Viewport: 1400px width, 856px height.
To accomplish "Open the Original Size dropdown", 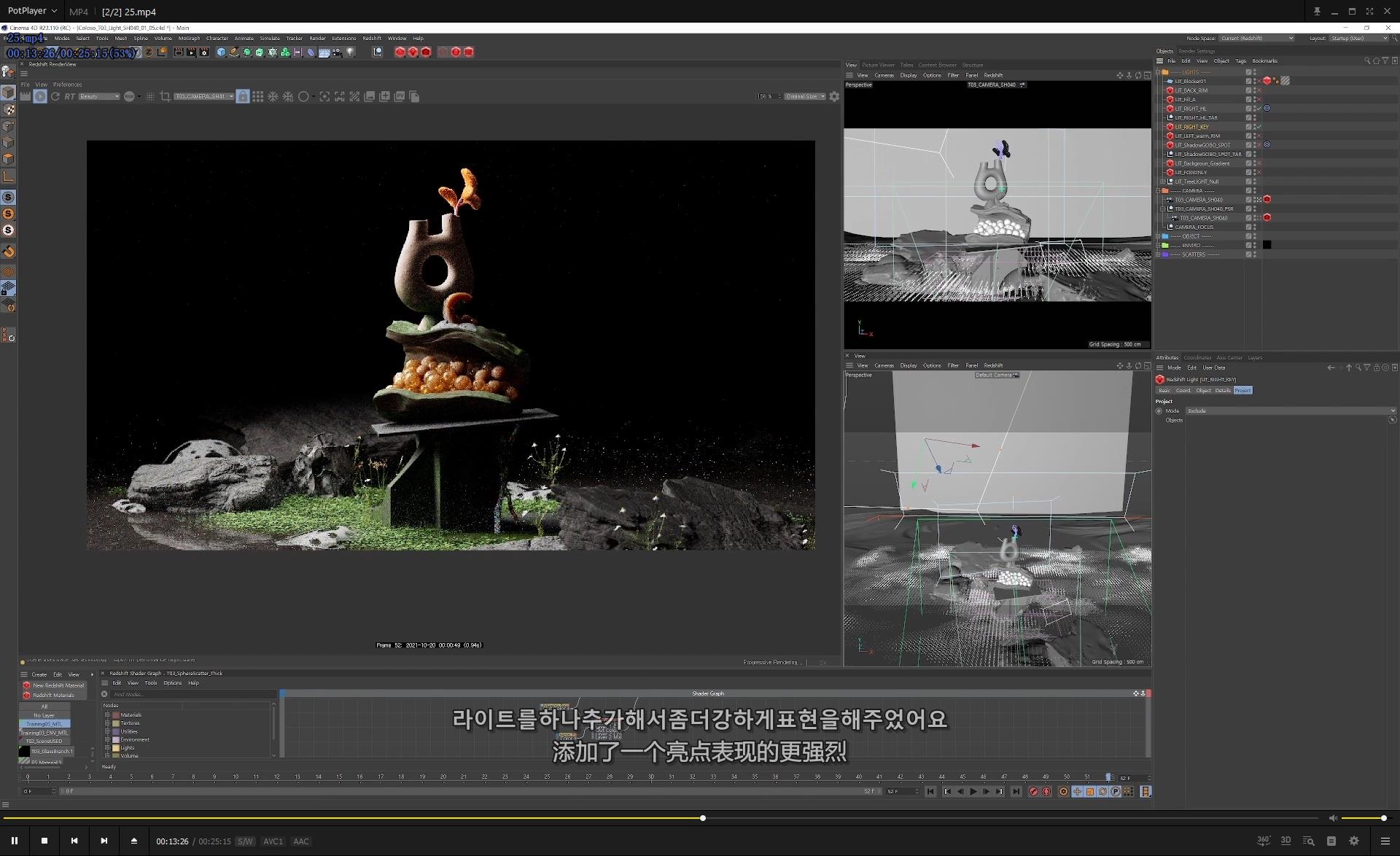I will pyautogui.click(x=805, y=96).
